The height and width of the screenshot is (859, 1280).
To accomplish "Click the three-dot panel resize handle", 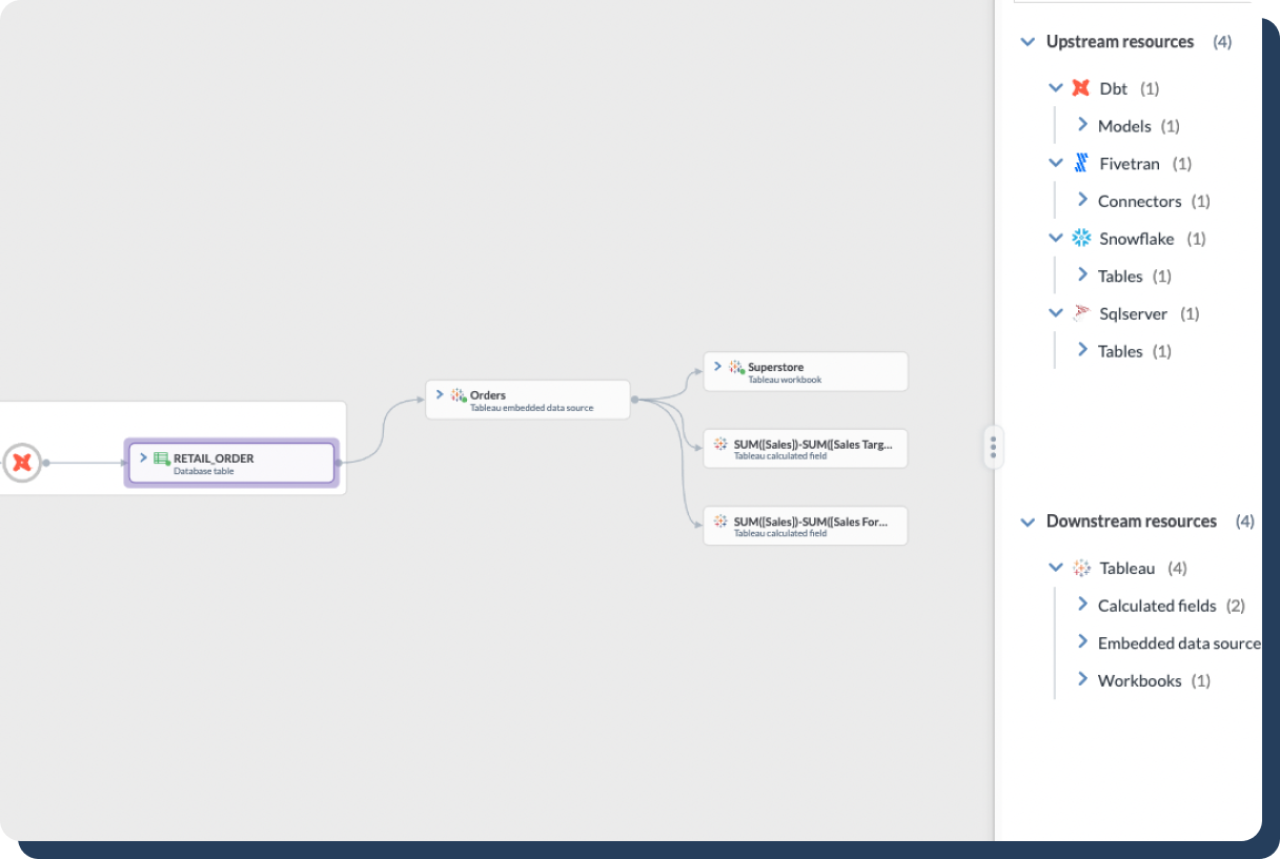I will click(993, 447).
